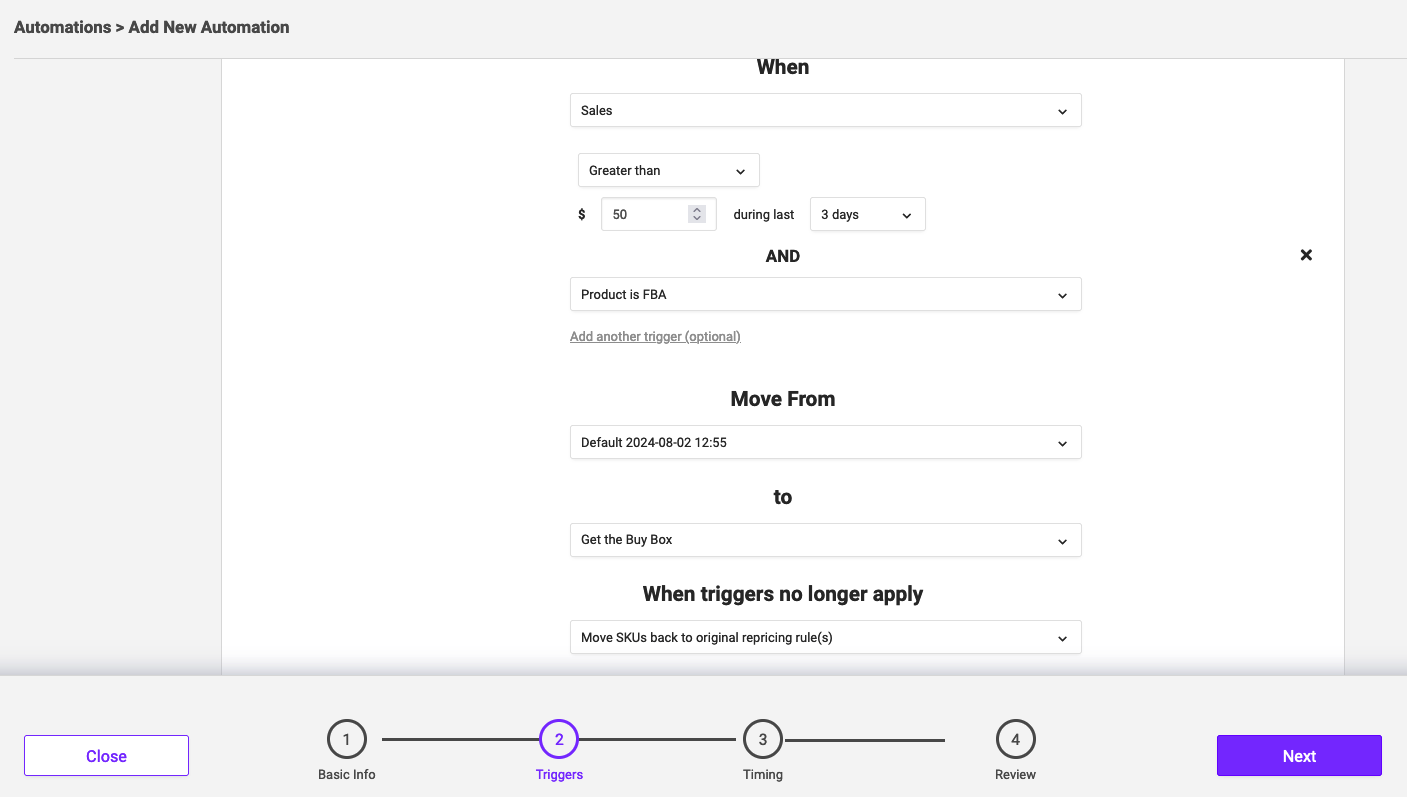1407x797 pixels.
Task: Open the Greater than comparison dropdown
Action: click(x=668, y=170)
